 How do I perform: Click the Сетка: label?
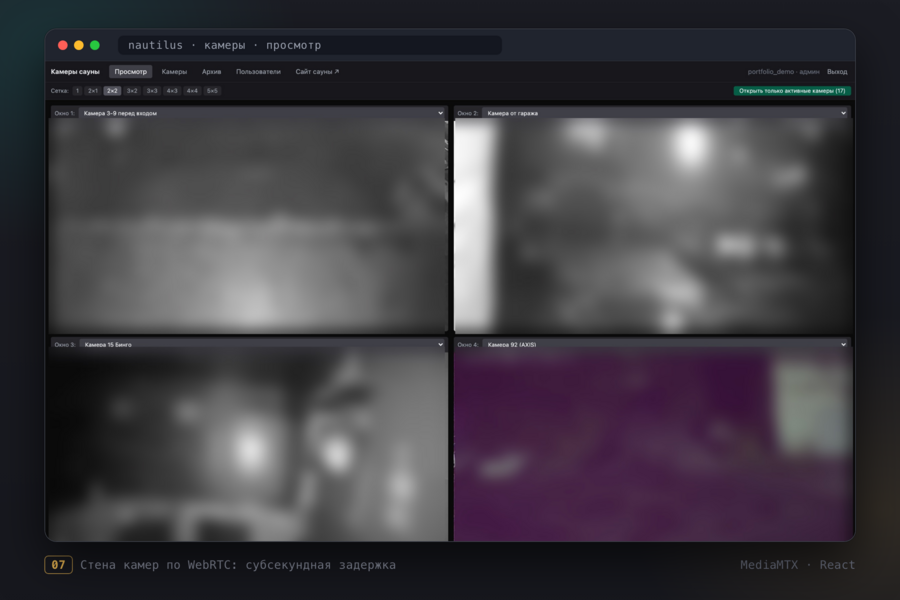click(60, 91)
